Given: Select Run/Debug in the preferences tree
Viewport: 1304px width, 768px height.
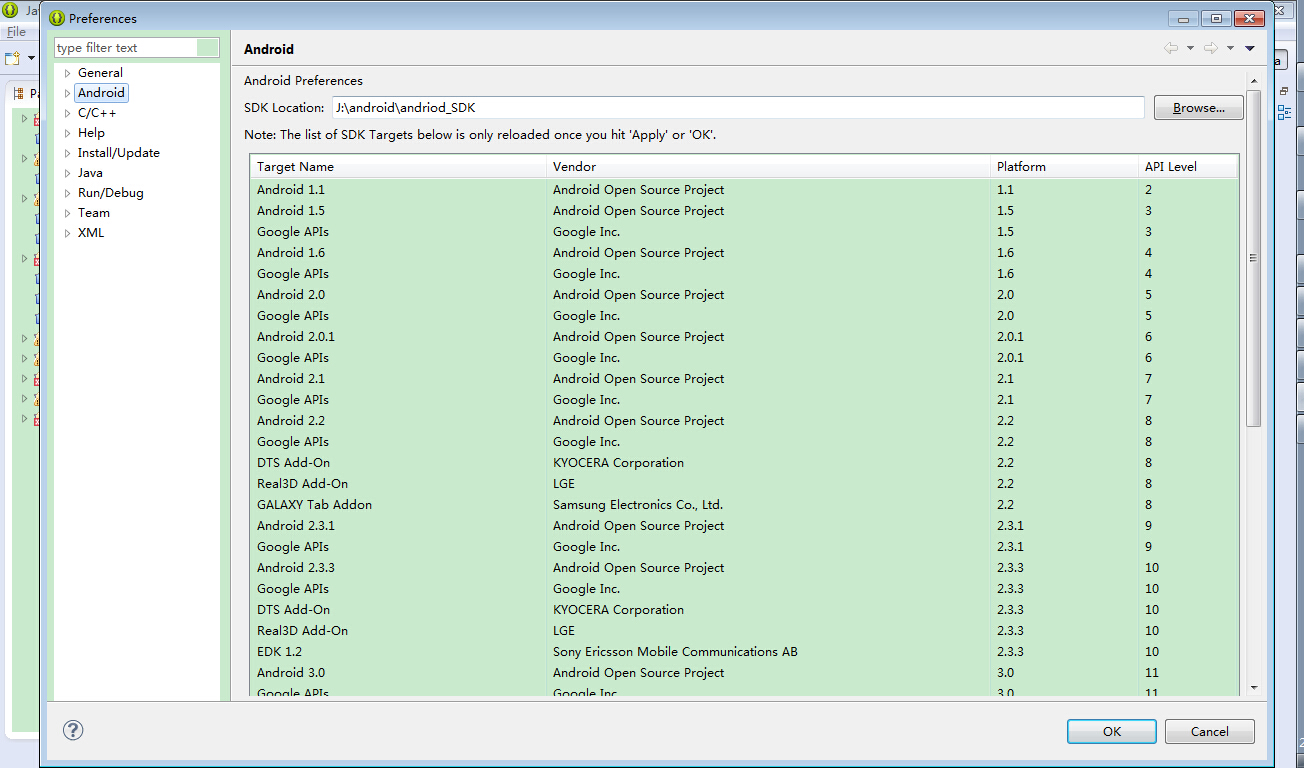Looking at the screenshot, I should click(111, 193).
